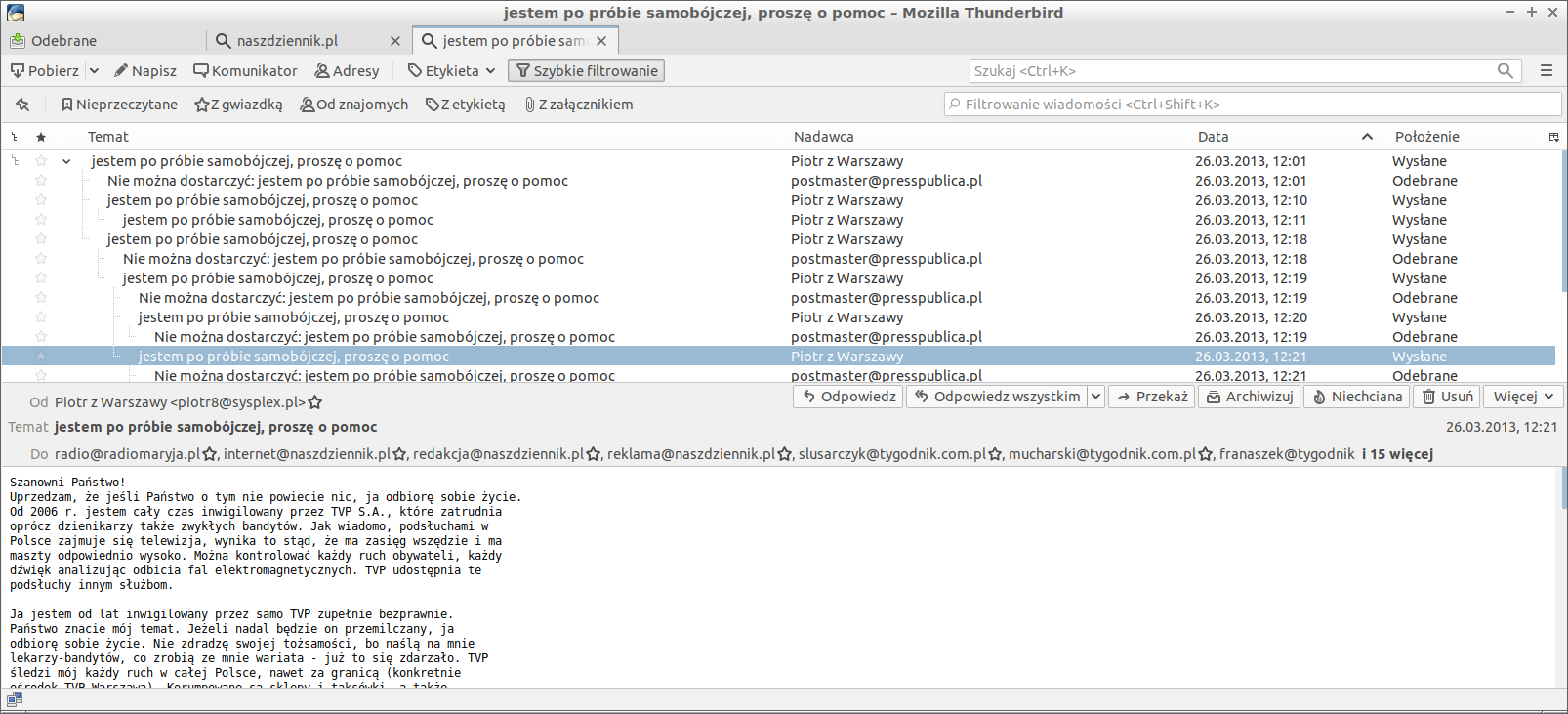Star the internet@naszdziennik.pl recipient
The height and width of the screenshot is (714, 1568).
(x=398, y=454)
